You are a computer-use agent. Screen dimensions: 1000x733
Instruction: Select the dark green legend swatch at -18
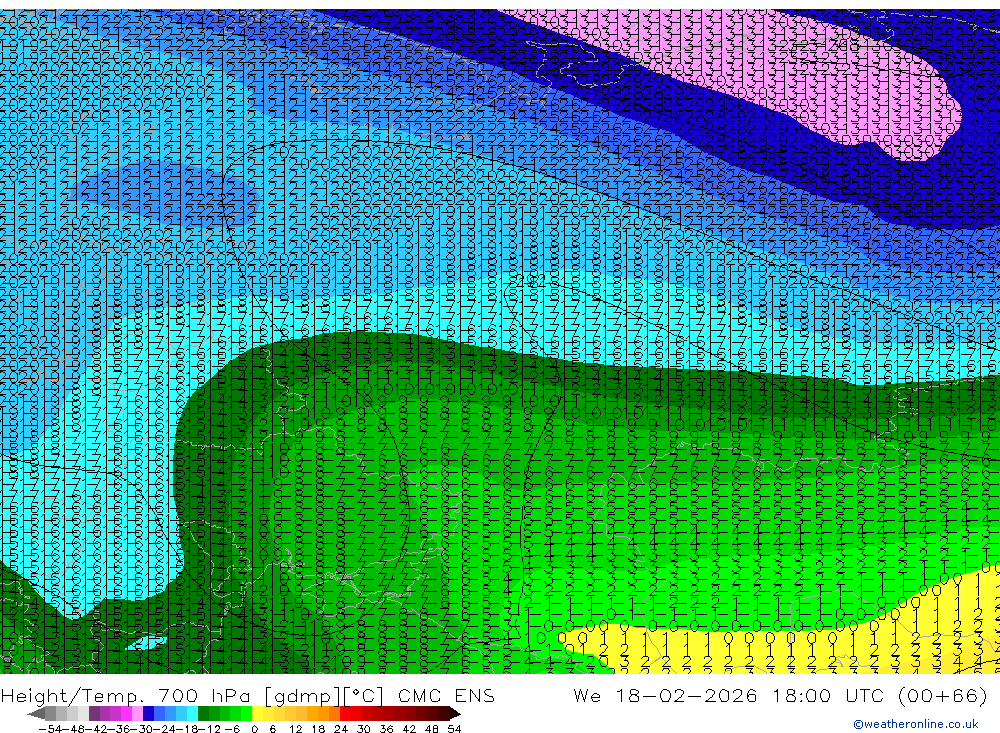[x=203, y=714]
